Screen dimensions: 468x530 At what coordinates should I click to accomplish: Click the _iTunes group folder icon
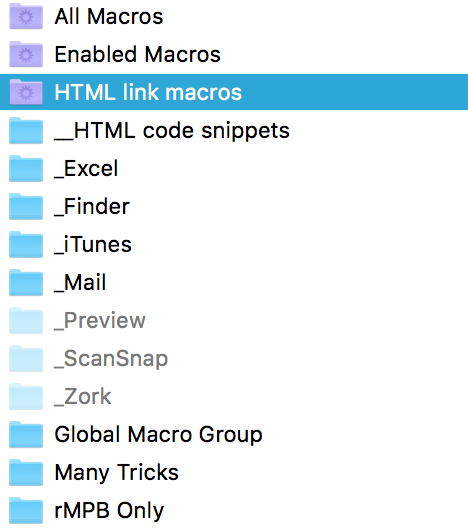(26, 244)
